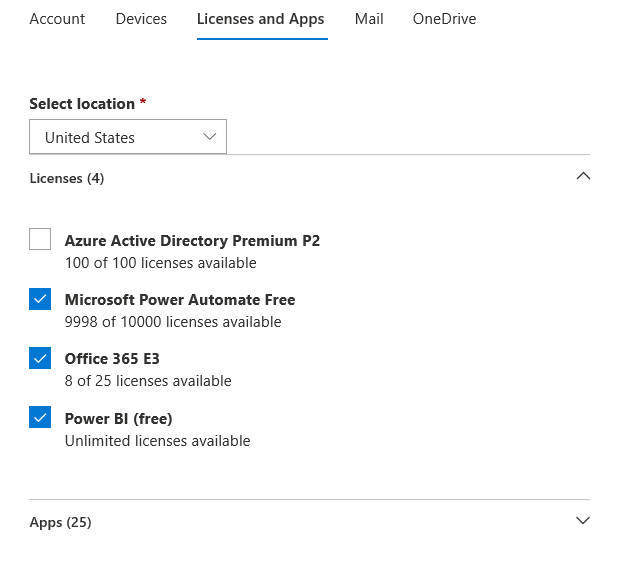Click the location dropdown chevron arrow

(x=210, y=137)
